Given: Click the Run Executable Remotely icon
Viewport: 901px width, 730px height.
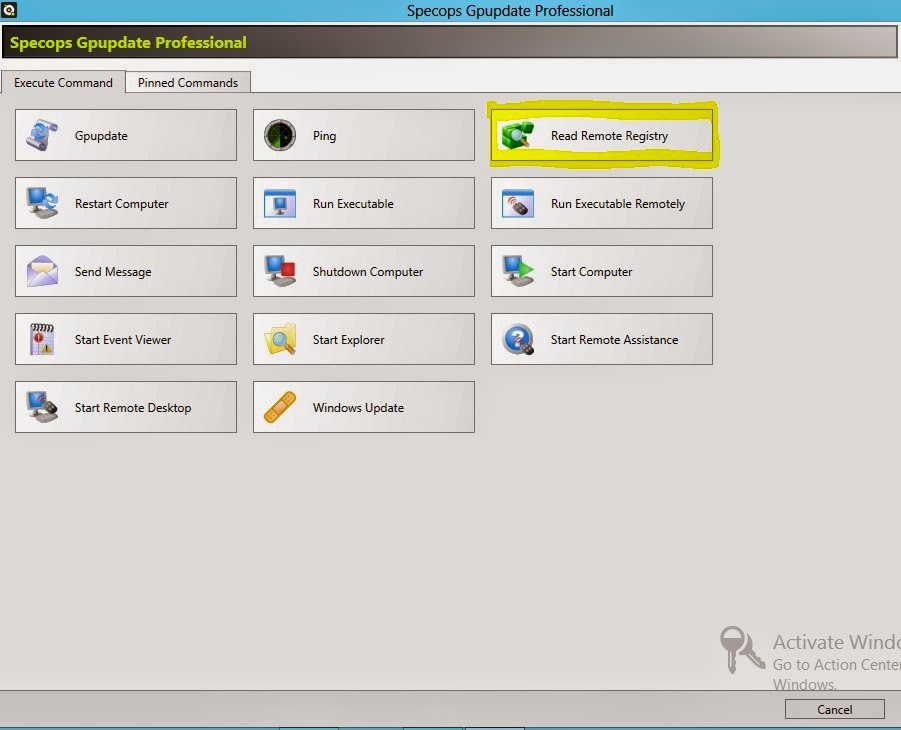Looking at the screenshot, I should point(518,203).
